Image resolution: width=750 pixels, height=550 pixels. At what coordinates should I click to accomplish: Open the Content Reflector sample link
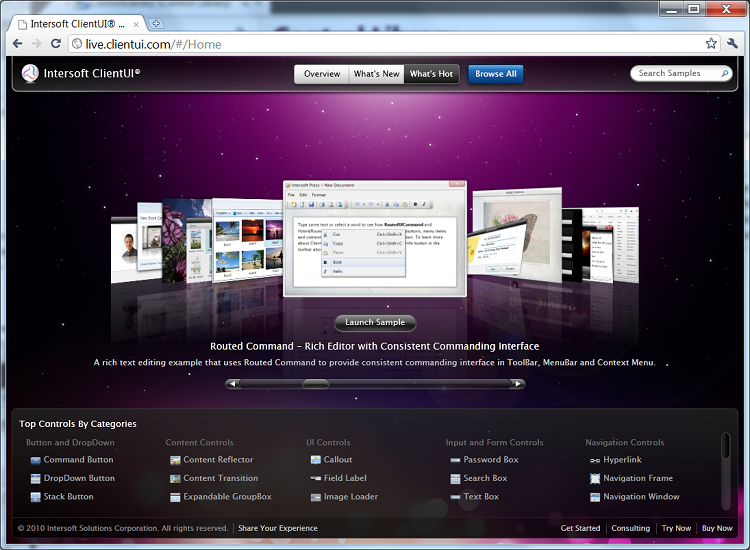(x=218, y=460)
